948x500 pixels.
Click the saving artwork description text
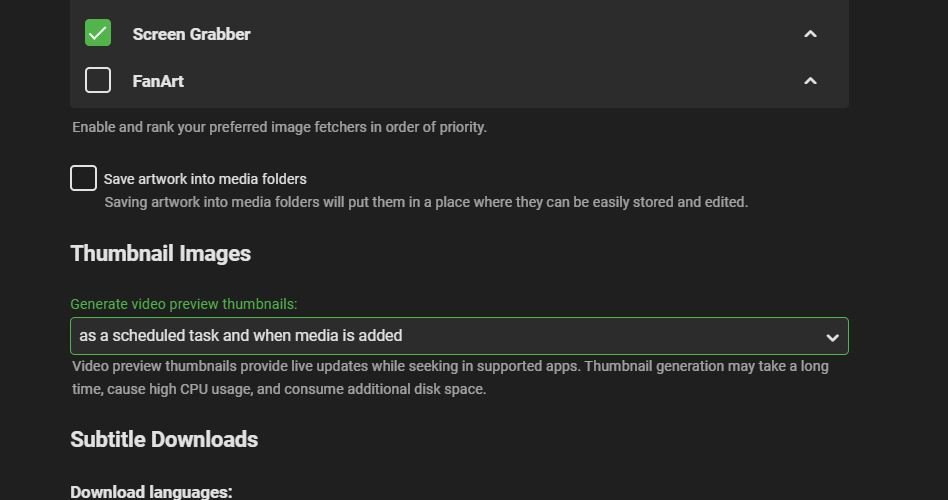tap(426, 202)
